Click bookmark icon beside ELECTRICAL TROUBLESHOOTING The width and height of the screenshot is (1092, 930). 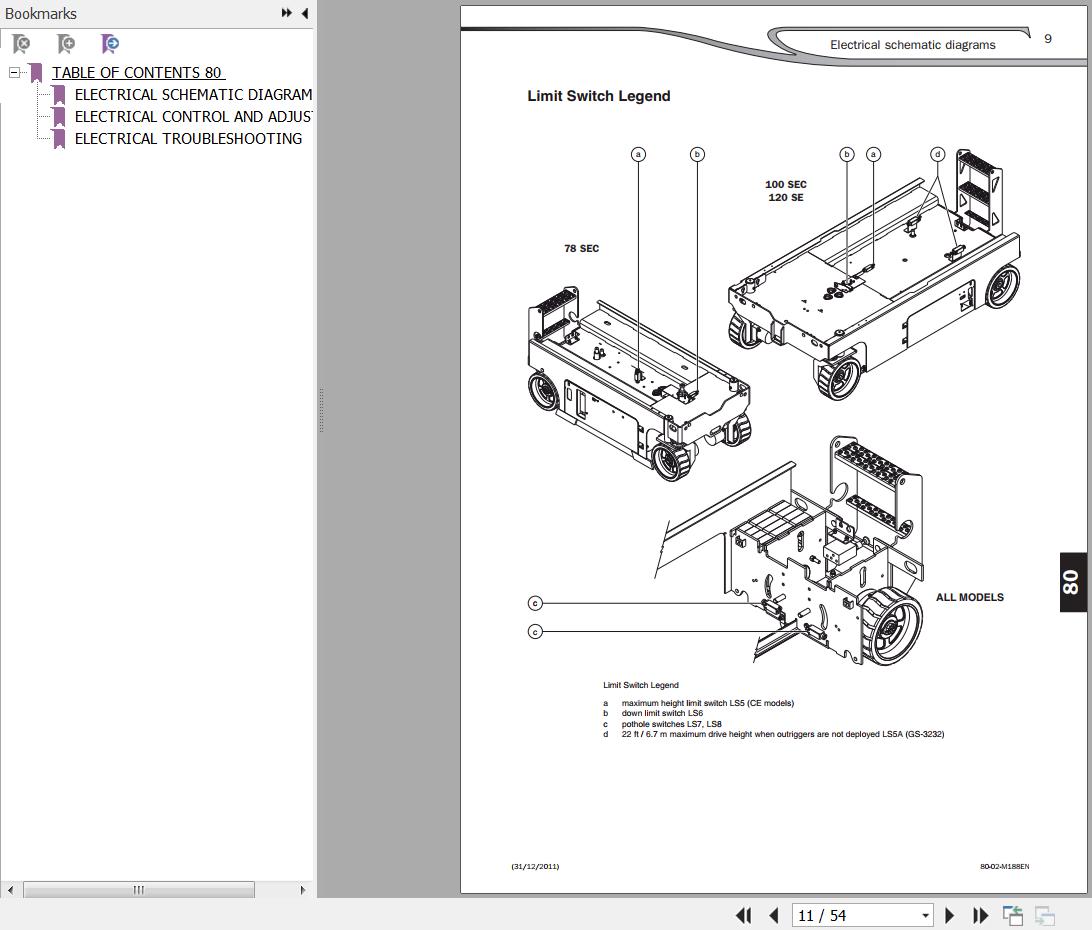(59, 139)
